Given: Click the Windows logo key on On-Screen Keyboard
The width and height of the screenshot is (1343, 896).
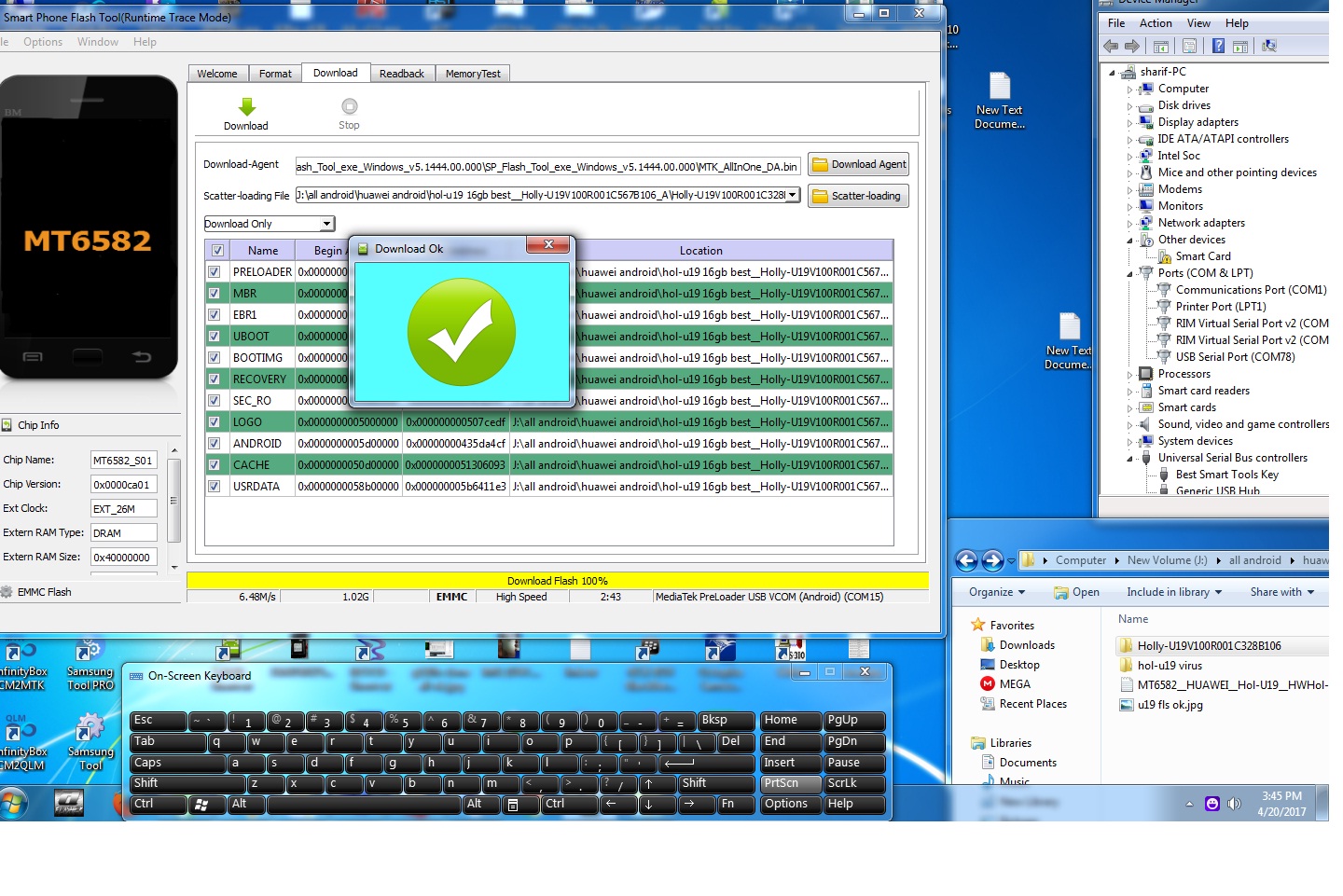Looking at the screenshot, I should [201, 804].
